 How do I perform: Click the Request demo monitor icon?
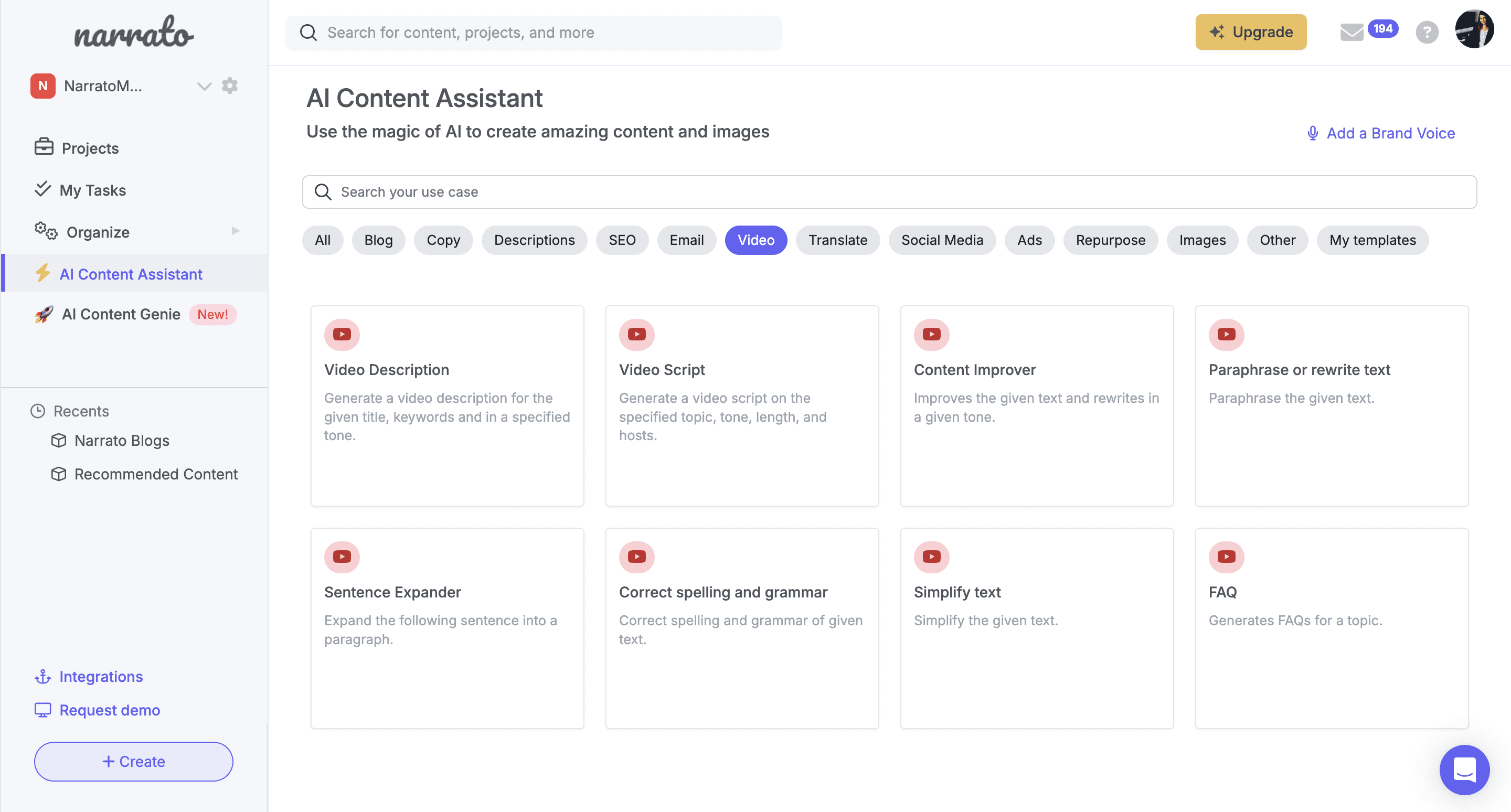43,710
